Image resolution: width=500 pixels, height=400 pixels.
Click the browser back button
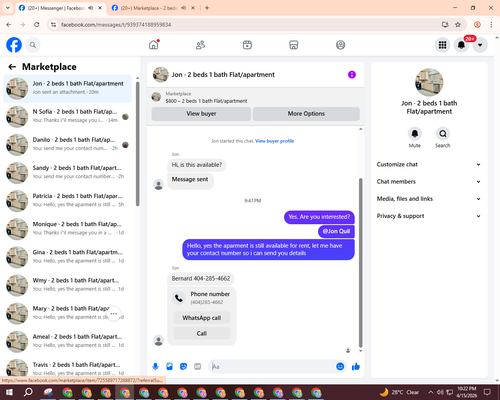(9, 25)
